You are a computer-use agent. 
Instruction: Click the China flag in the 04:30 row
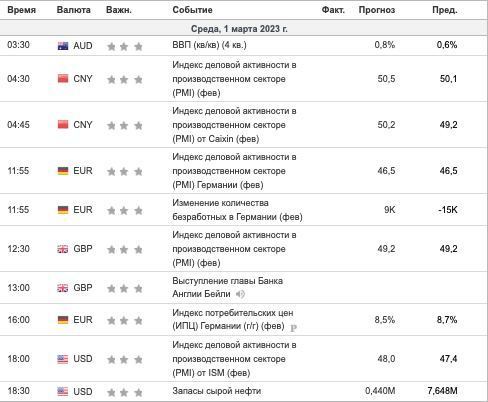63,79
